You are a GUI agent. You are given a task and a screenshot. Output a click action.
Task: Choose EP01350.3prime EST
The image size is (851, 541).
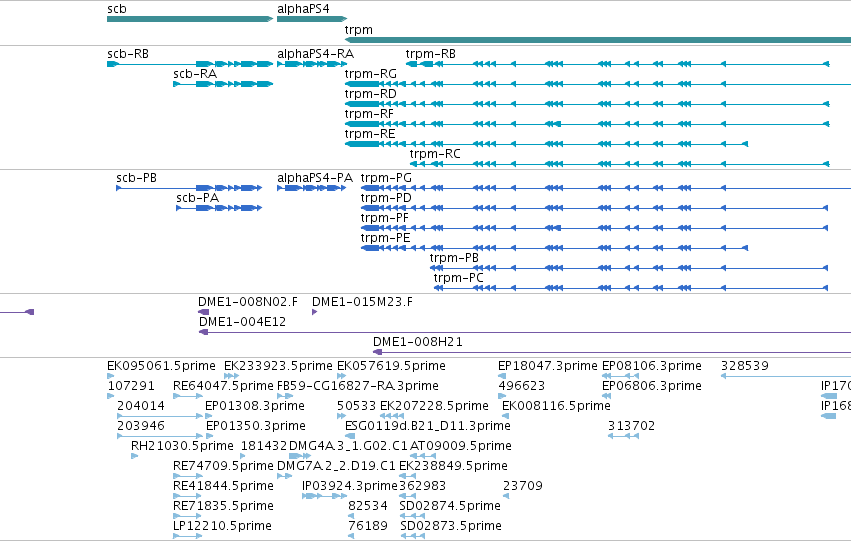210,436
